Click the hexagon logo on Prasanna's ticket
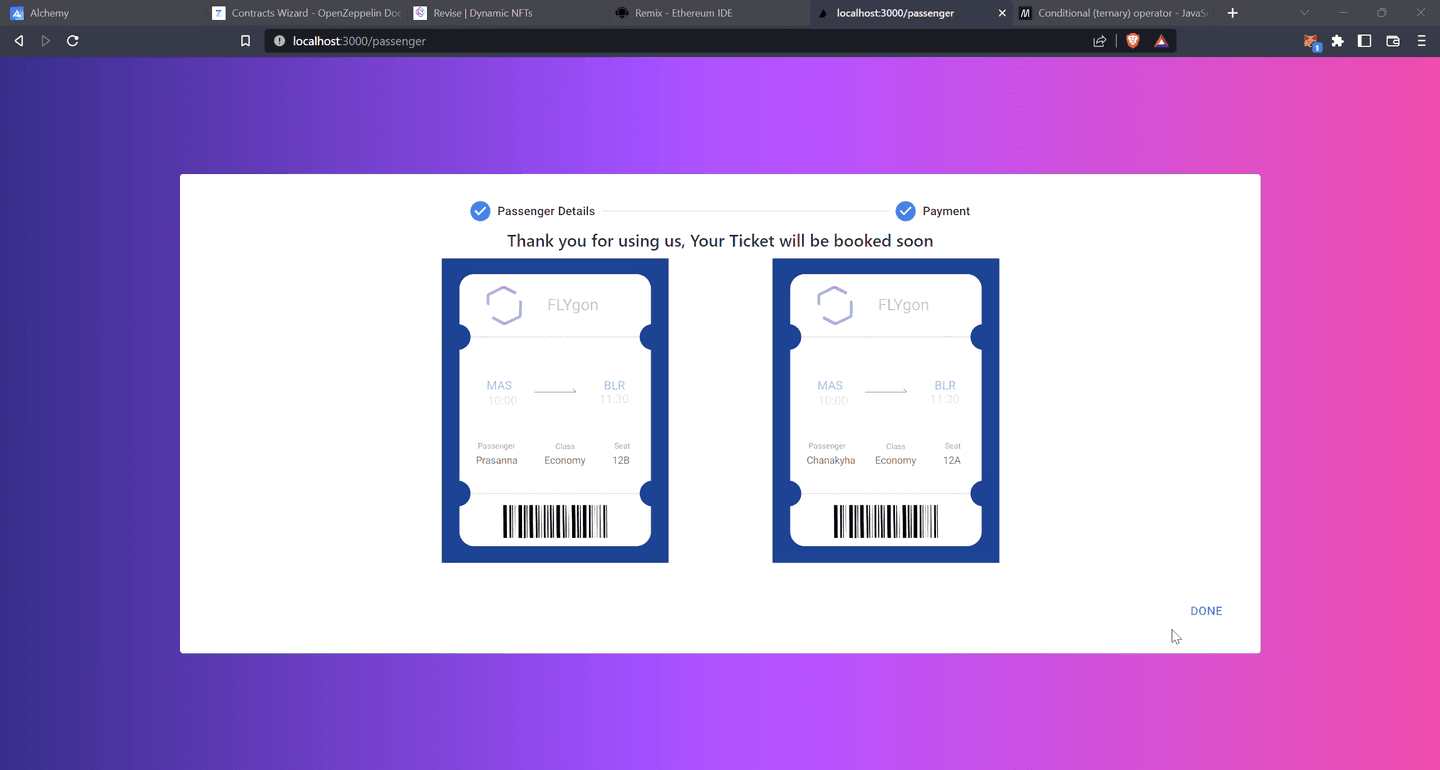The width and height of the screenshot is (1440, 770). pos(504,305)
